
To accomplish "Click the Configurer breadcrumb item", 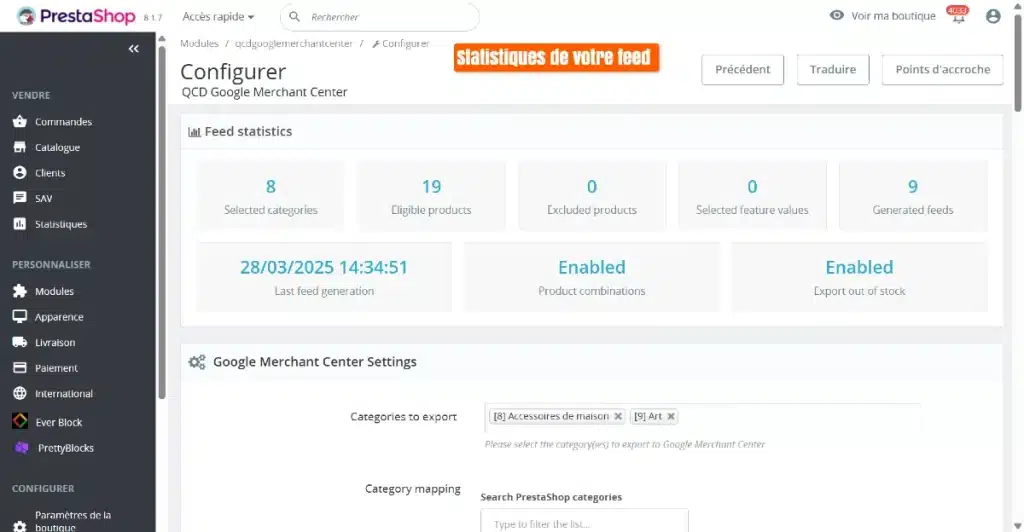I will click(x=400, y=43).
